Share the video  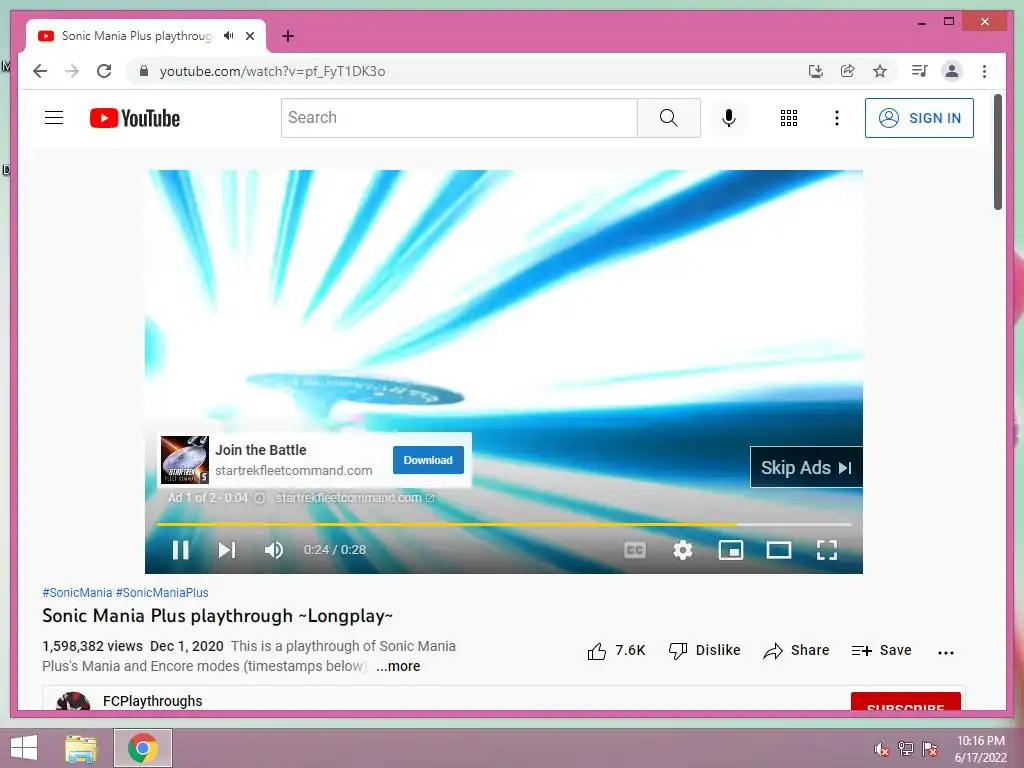(796, 650)
